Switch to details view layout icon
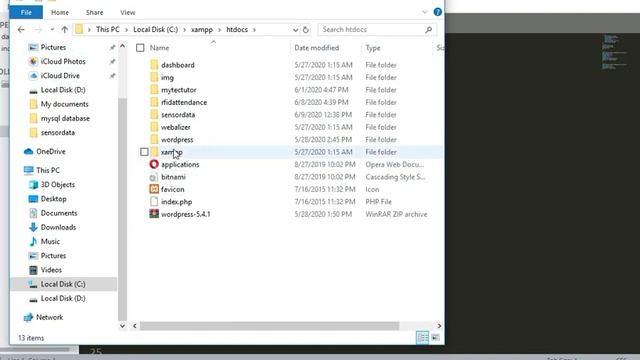 tap(422, 338)
